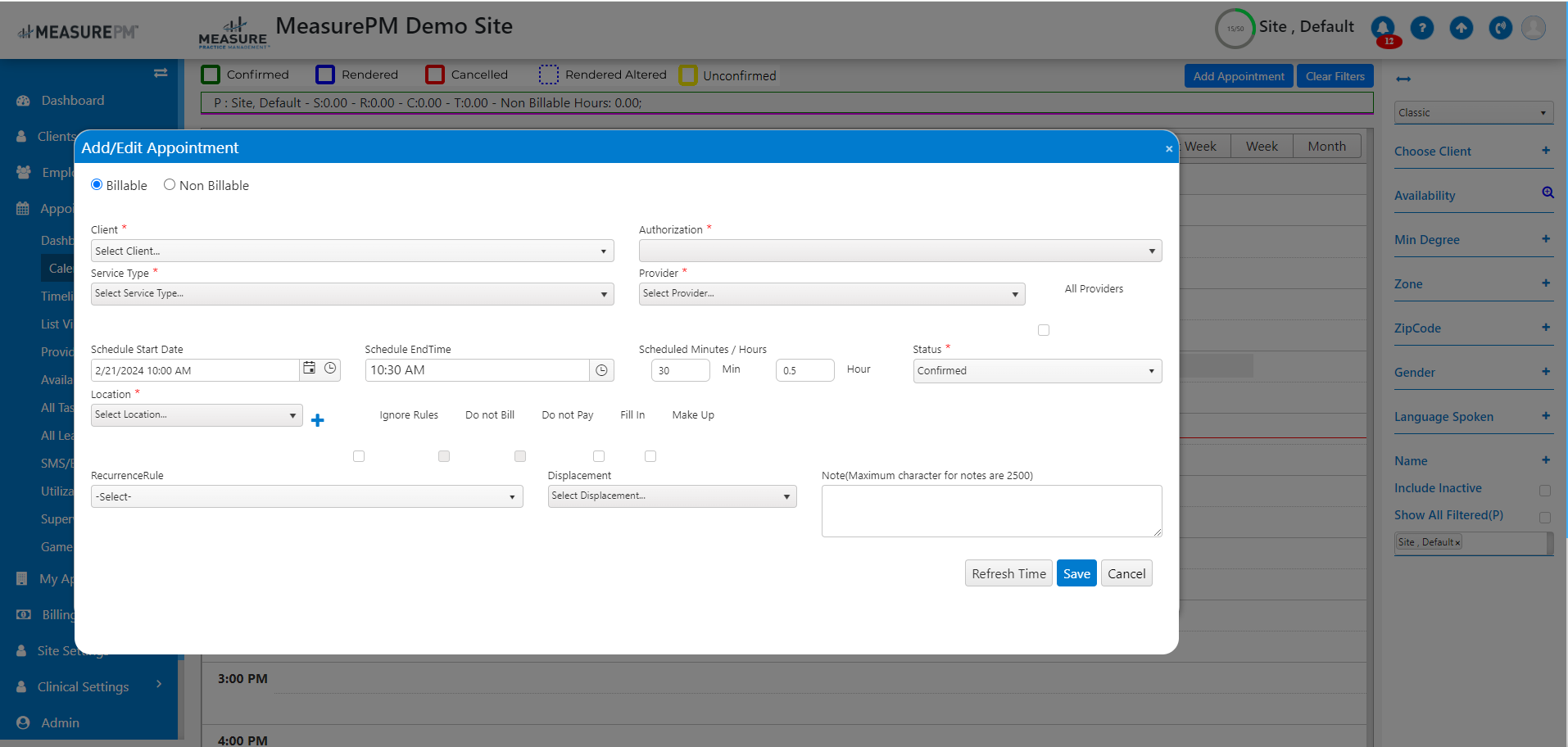Select the Non Billable radio option

pyautogui.click(x=170, y=184)
